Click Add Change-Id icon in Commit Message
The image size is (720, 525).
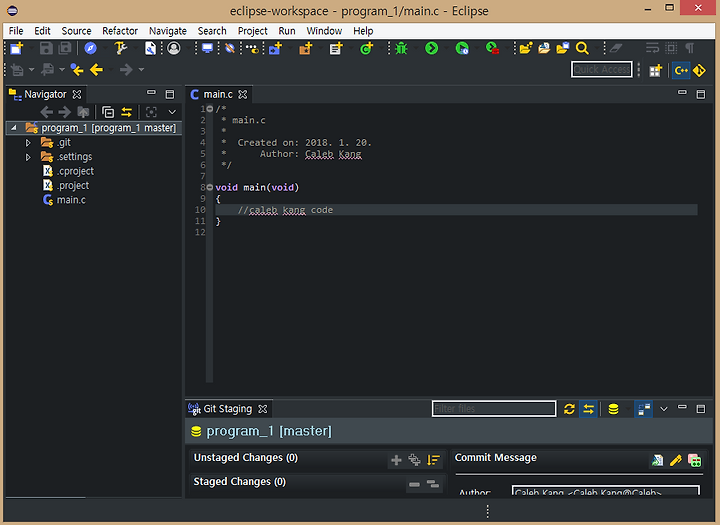(x=695, y=460)
